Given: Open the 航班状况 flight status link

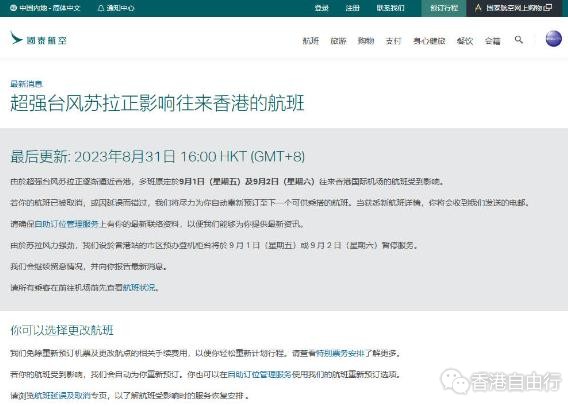Looking at the screenshot, I should tap(139, 288).
